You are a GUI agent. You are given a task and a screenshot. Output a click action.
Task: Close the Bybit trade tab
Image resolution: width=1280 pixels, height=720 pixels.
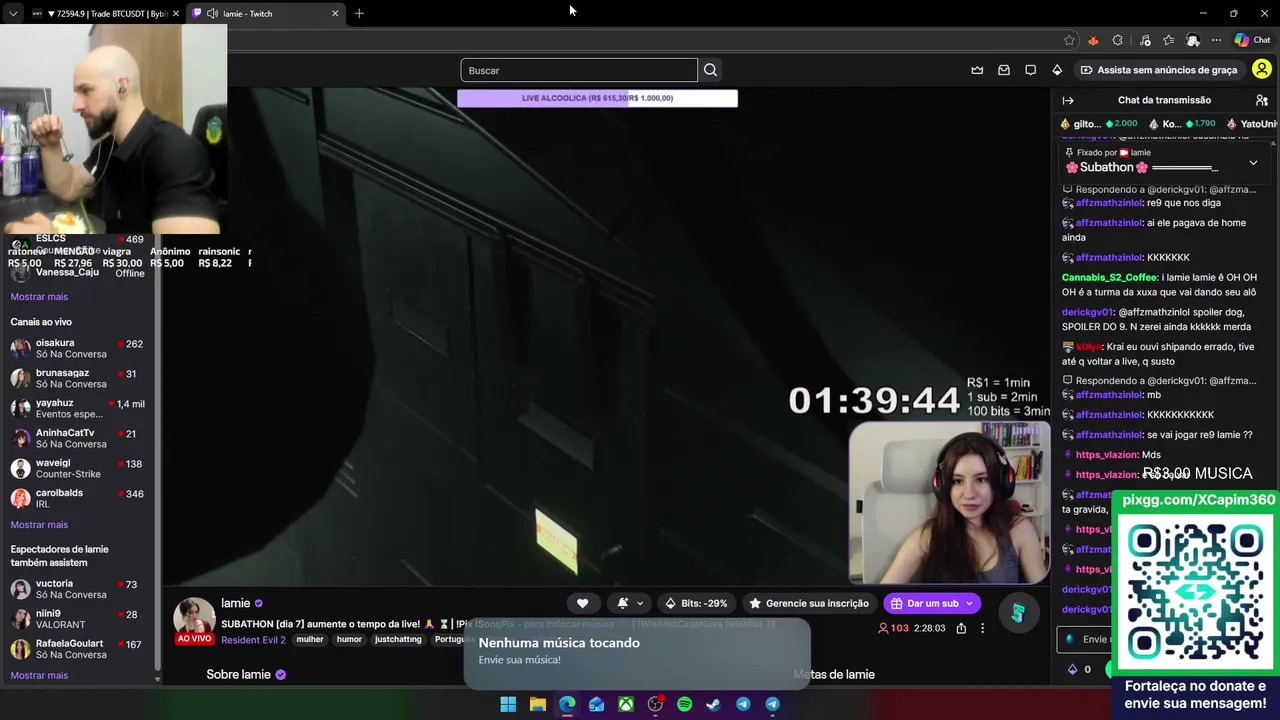click(175, 13)
